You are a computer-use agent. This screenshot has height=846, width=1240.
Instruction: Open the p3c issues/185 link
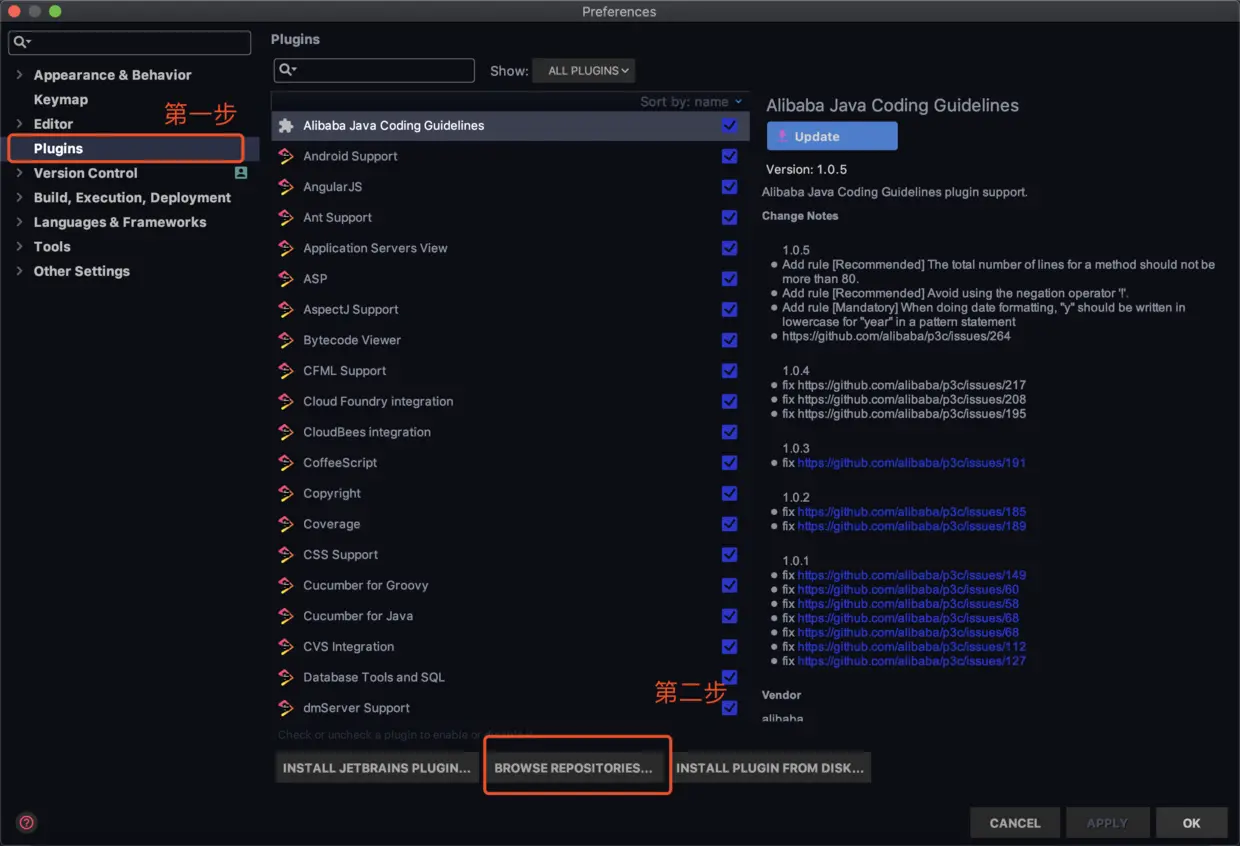[911, 512]
